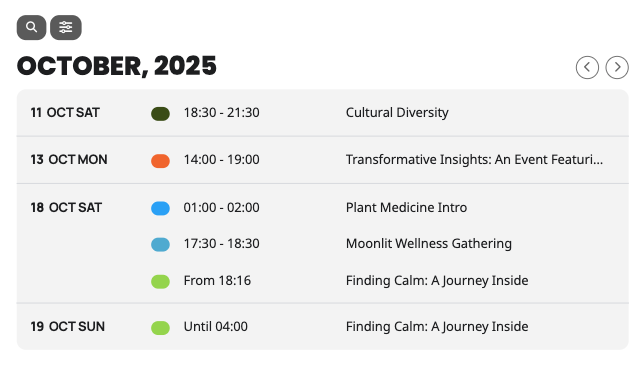
Task: Open Plant Medicine Intro event
Action: 406,207
